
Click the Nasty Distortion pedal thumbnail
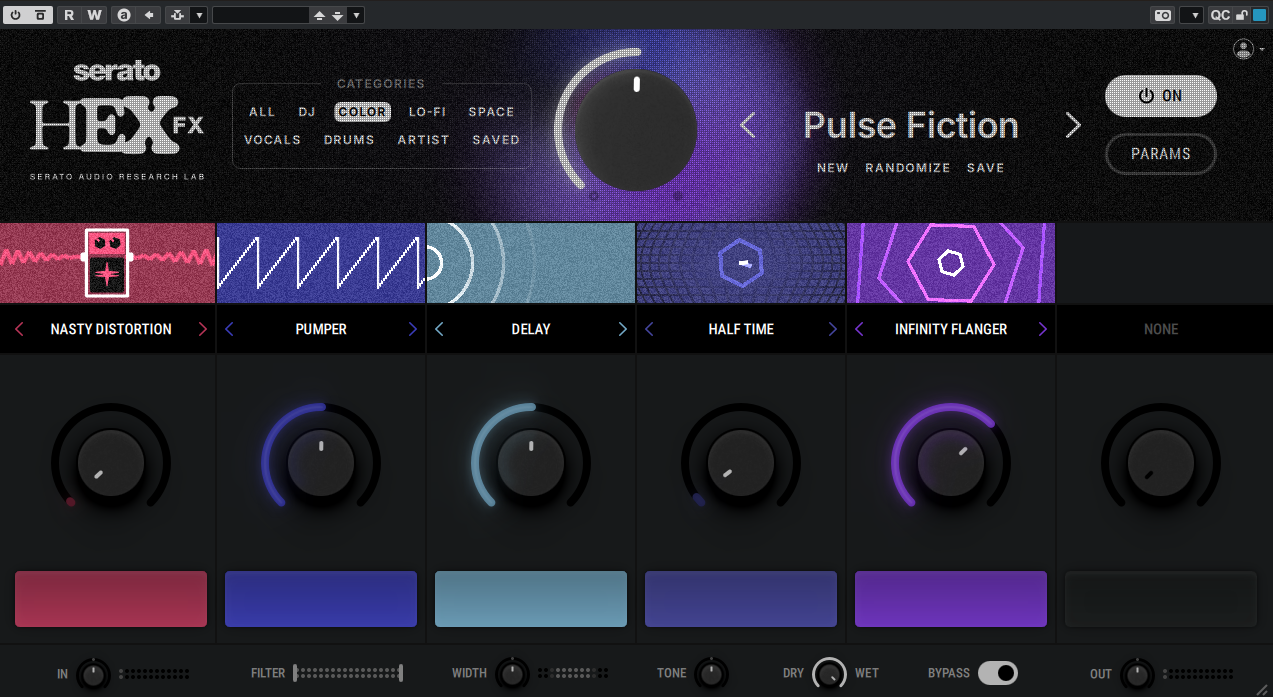click(x=108, y=263)
